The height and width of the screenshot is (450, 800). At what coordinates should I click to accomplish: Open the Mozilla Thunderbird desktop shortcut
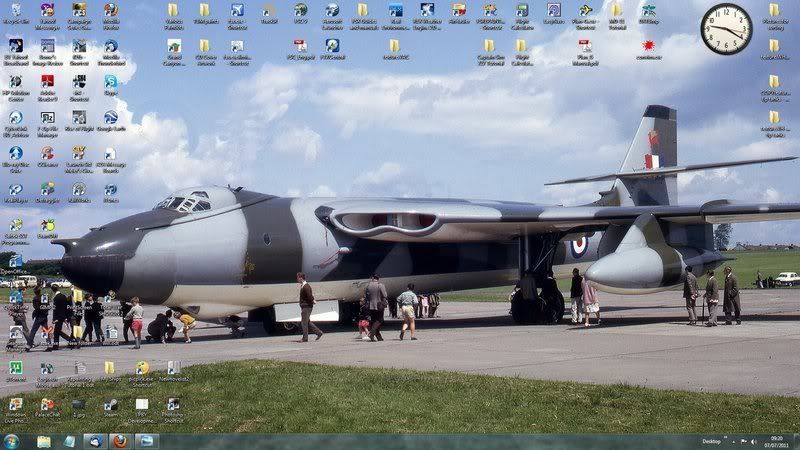pyautogui.click(x=111, y=53)
